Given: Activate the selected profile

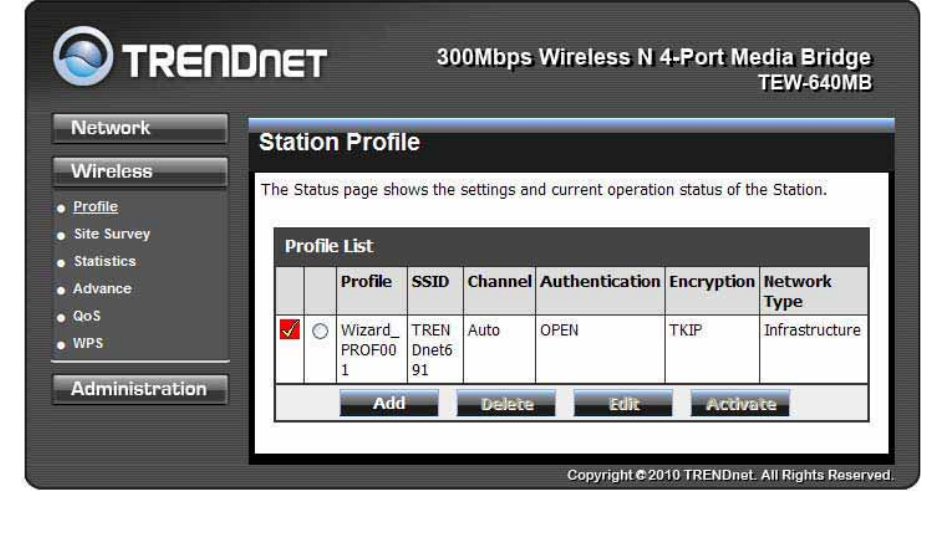Looking at the screenshot, I should tap(740, 404).
